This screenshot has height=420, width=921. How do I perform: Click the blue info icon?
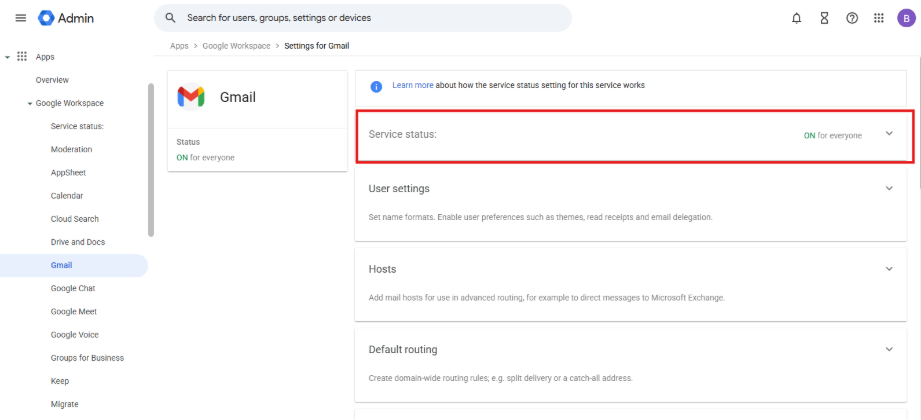[376, 86]
